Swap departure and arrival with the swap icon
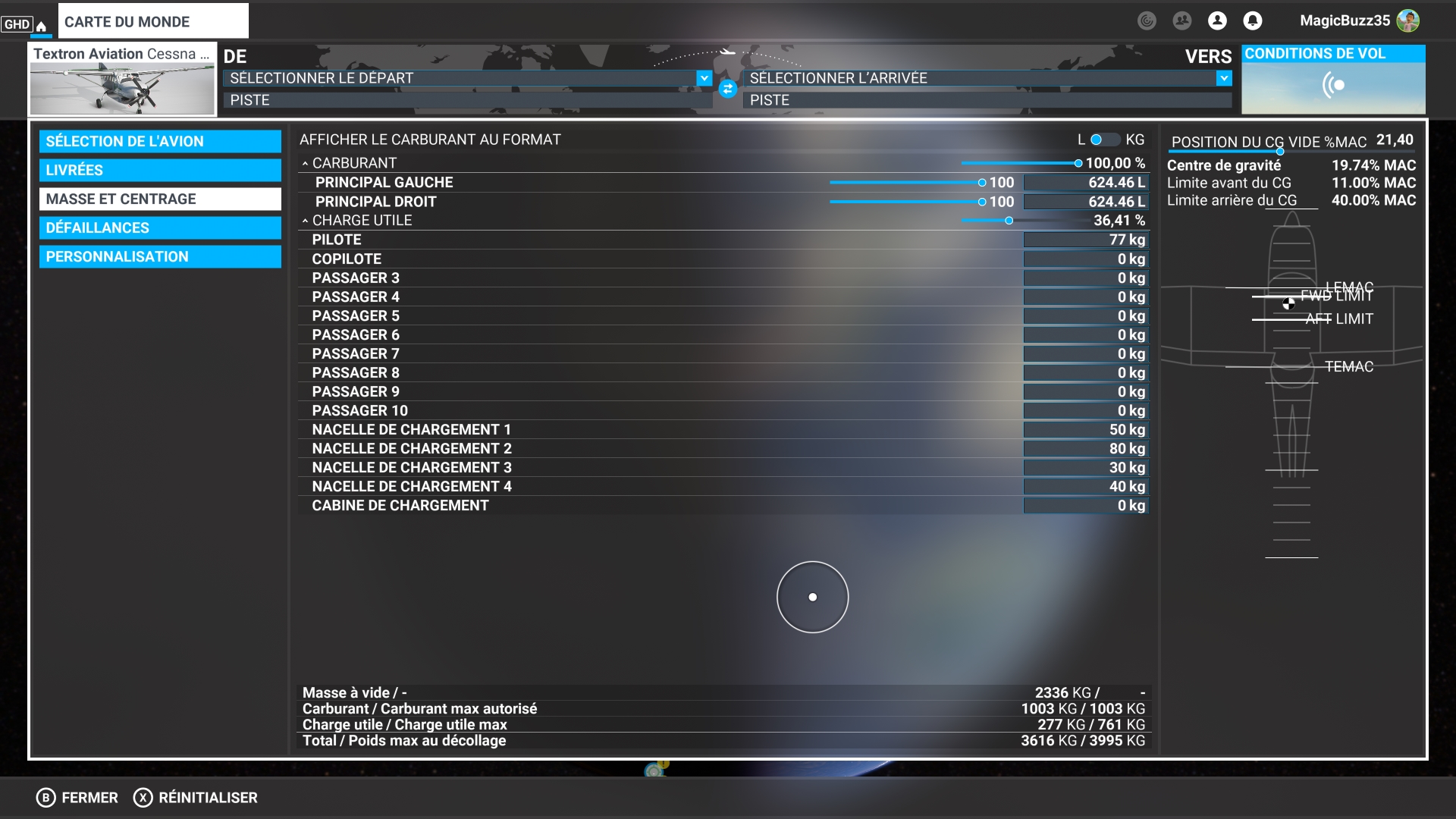1456x819 pixels. [728, 89]
